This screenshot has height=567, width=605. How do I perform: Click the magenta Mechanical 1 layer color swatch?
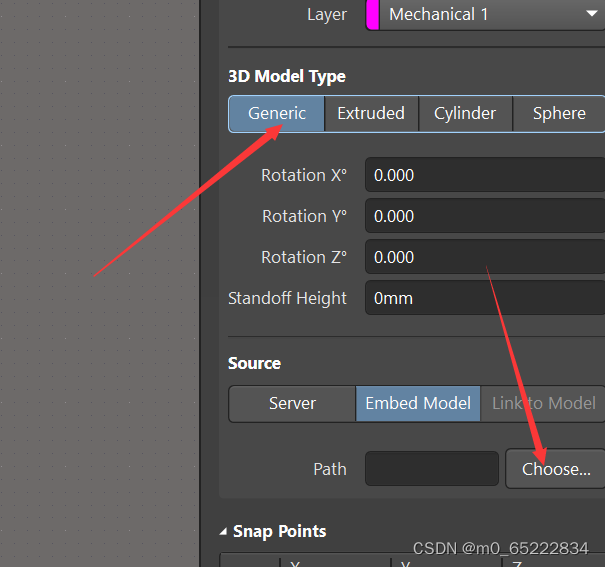coord(372,15)
